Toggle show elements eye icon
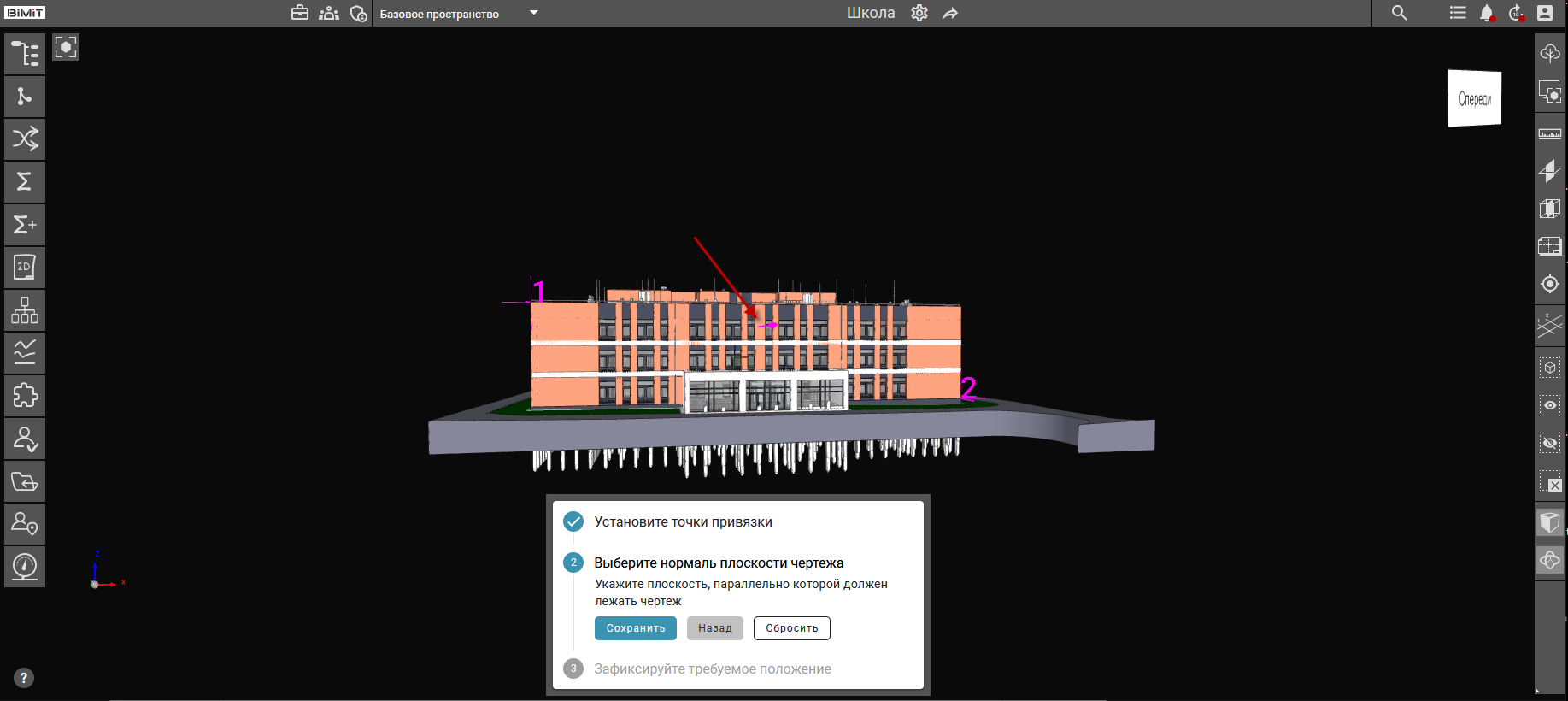The height and width of the screenshot is (701, 1568). (x=1549, y=405)
